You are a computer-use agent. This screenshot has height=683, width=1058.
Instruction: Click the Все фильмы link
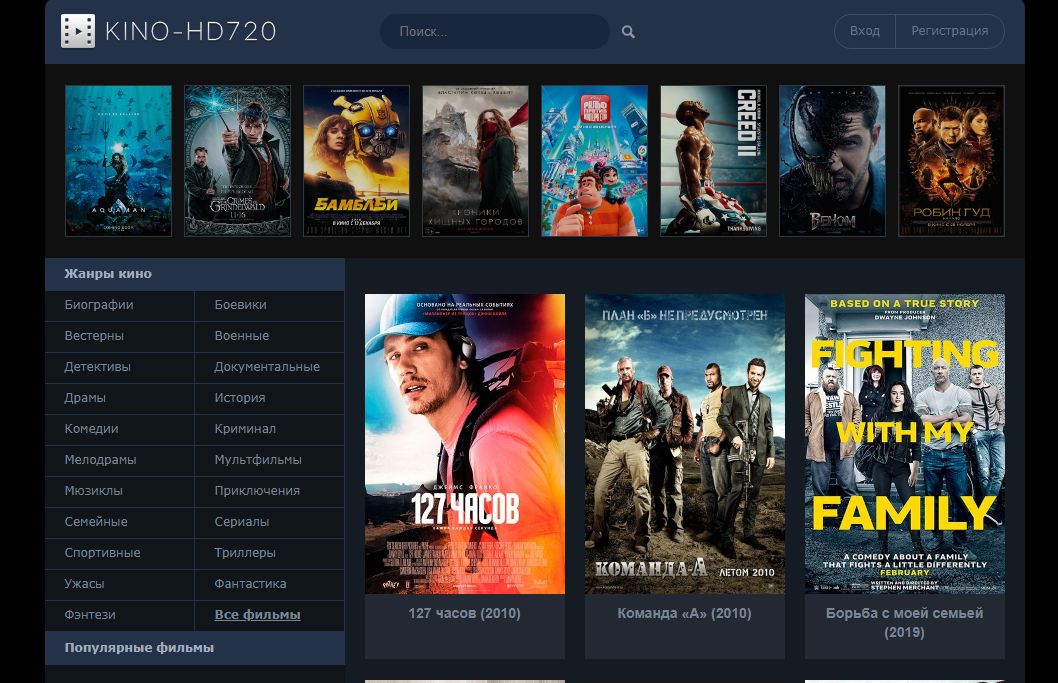257,616
